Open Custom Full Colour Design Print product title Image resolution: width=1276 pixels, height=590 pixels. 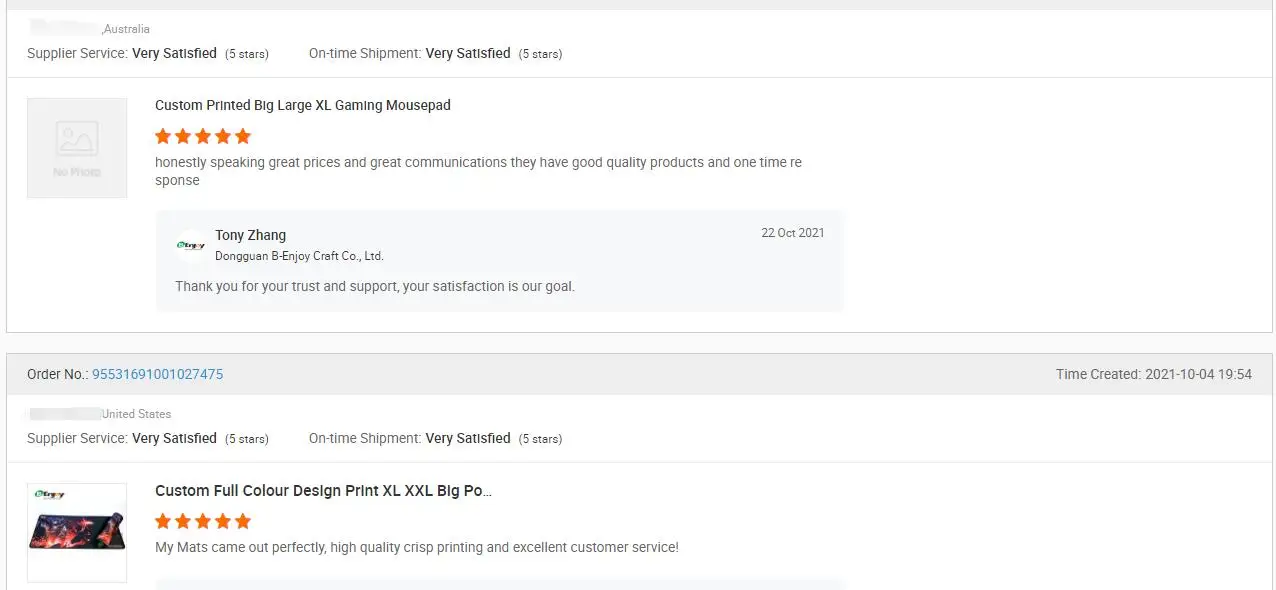[x=323, y=490]
